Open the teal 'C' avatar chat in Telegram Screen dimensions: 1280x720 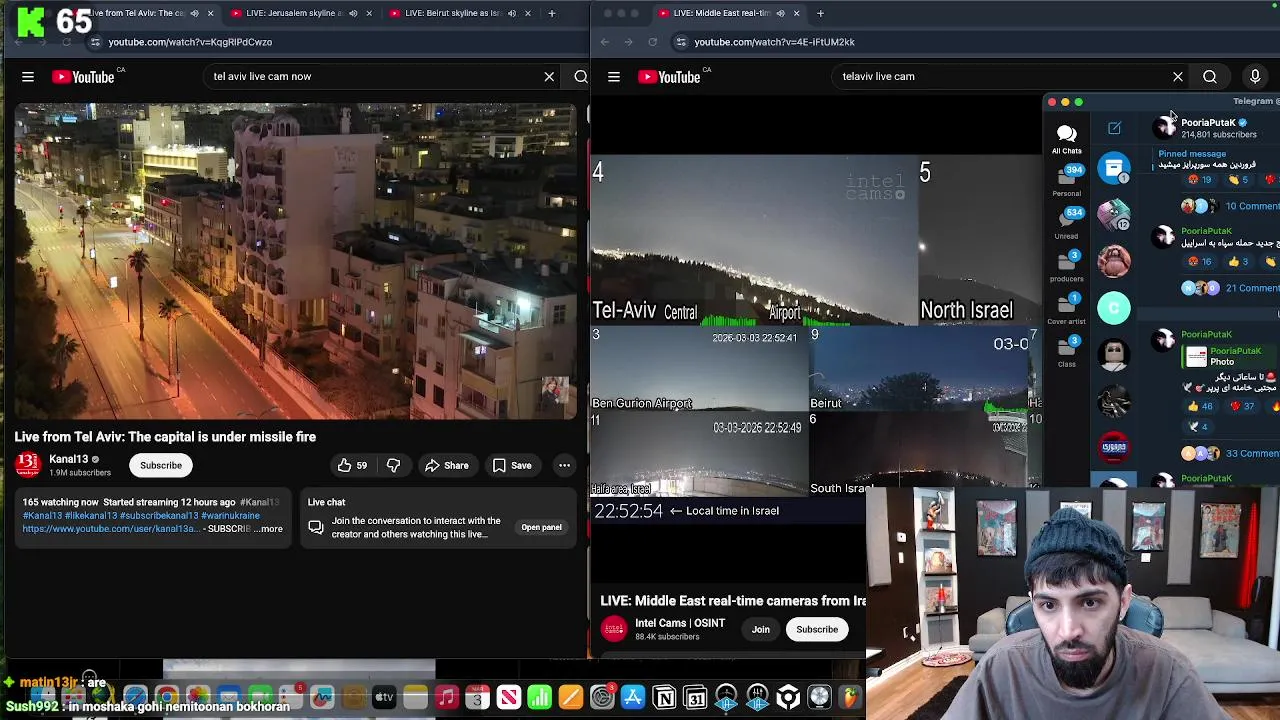pos(1114,308)
